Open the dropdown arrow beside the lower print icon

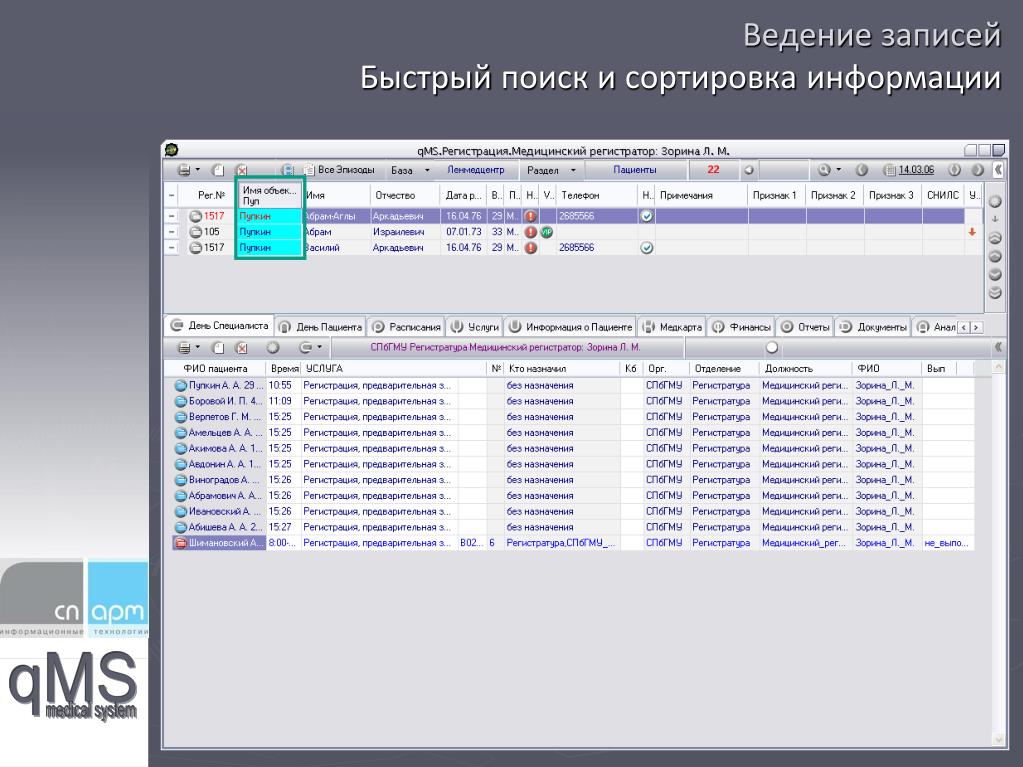pyautogui.click(x=198, y=348)
